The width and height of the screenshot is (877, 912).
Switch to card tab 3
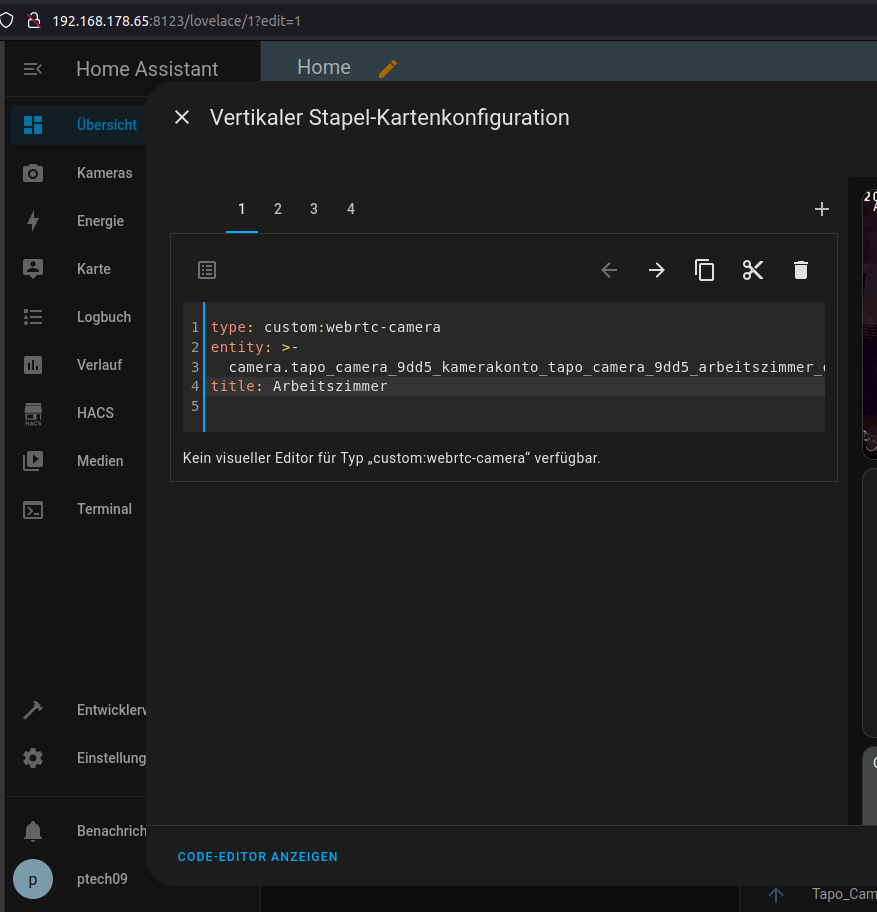tap(314, 209)
